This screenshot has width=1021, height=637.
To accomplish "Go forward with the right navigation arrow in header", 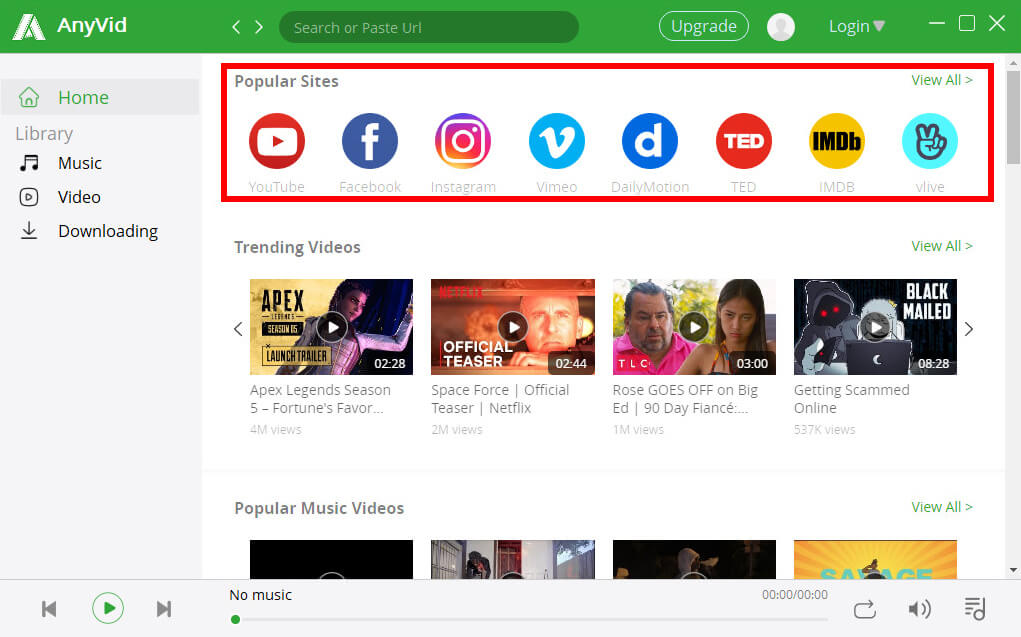I will [259, 27].
